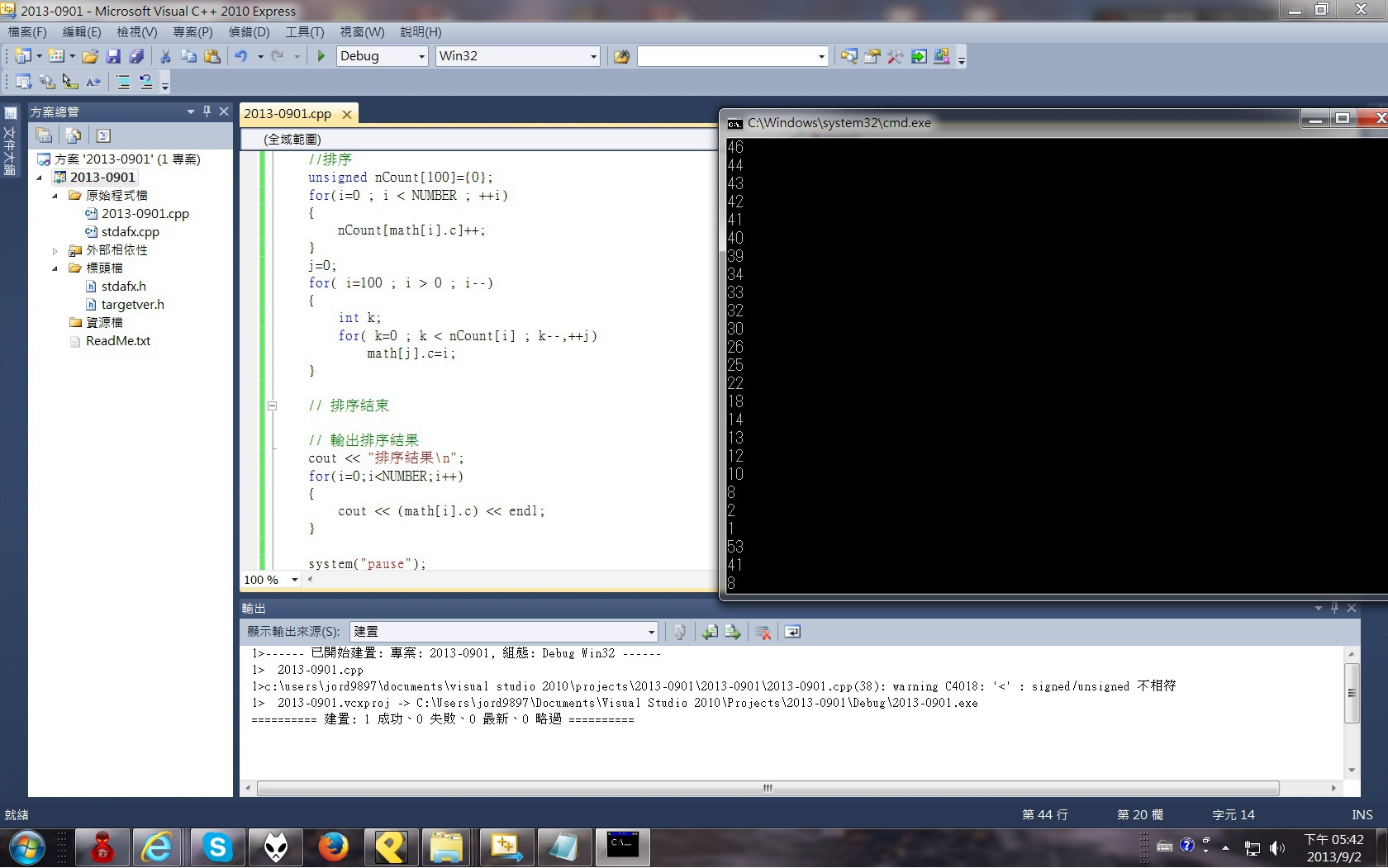Open the Debug configuration dropdown
1388x868 pixels.
421,56
